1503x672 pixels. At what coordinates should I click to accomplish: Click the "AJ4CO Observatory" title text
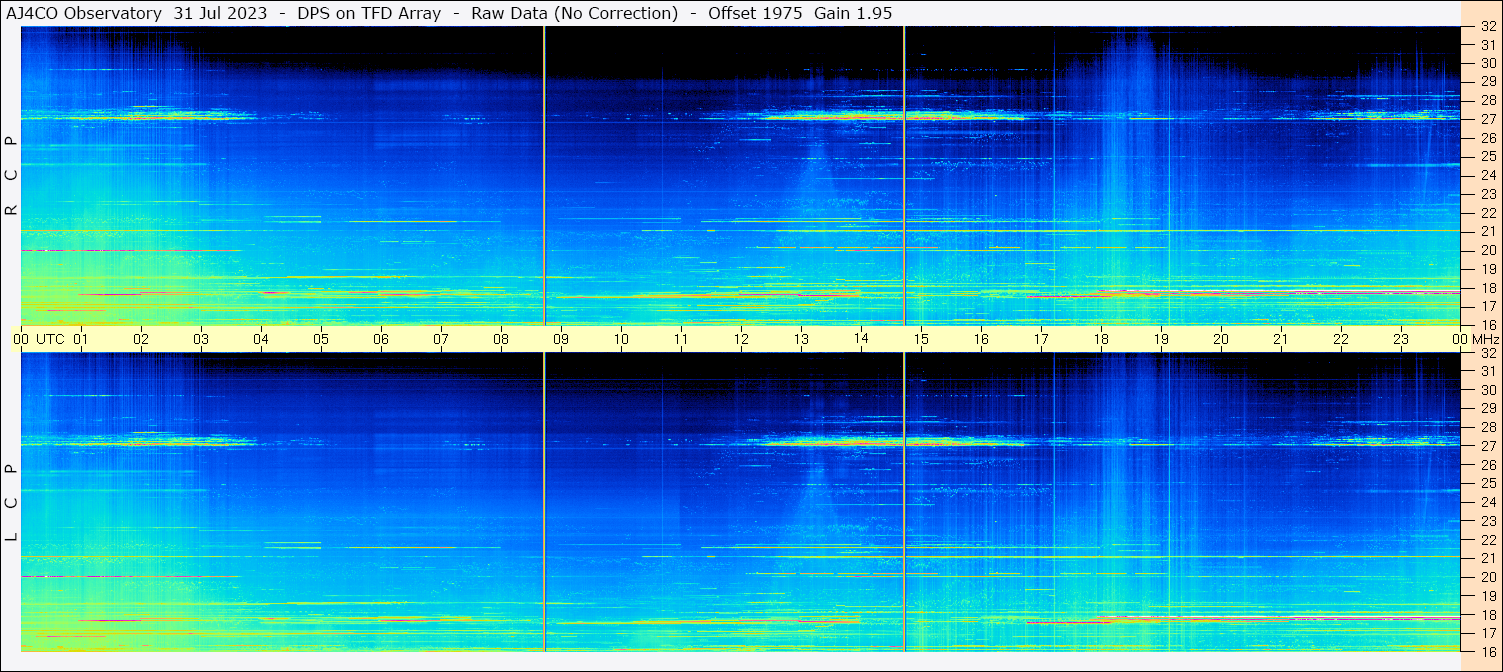coord(85,13)
